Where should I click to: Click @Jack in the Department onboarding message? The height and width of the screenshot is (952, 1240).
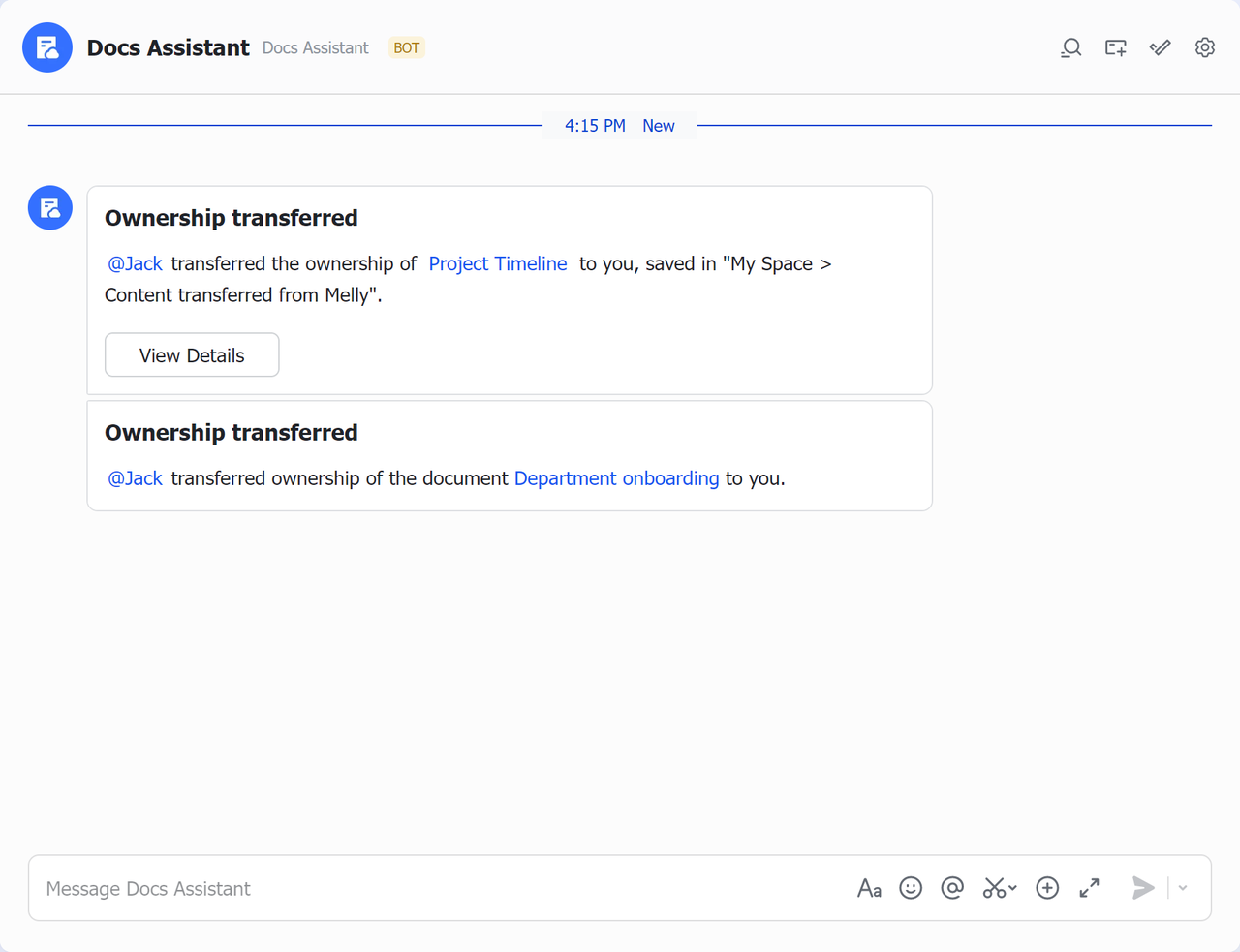click(x=135, y=478)
